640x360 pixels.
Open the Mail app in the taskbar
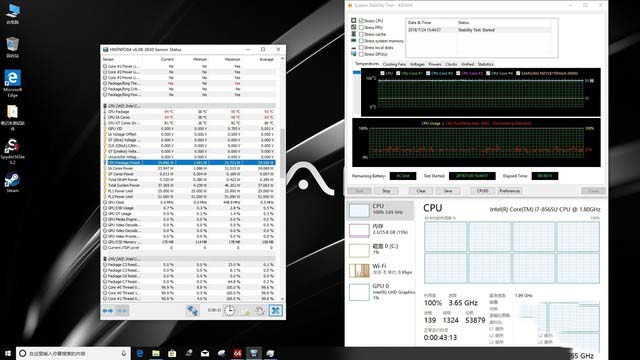(x=205, y=353)
